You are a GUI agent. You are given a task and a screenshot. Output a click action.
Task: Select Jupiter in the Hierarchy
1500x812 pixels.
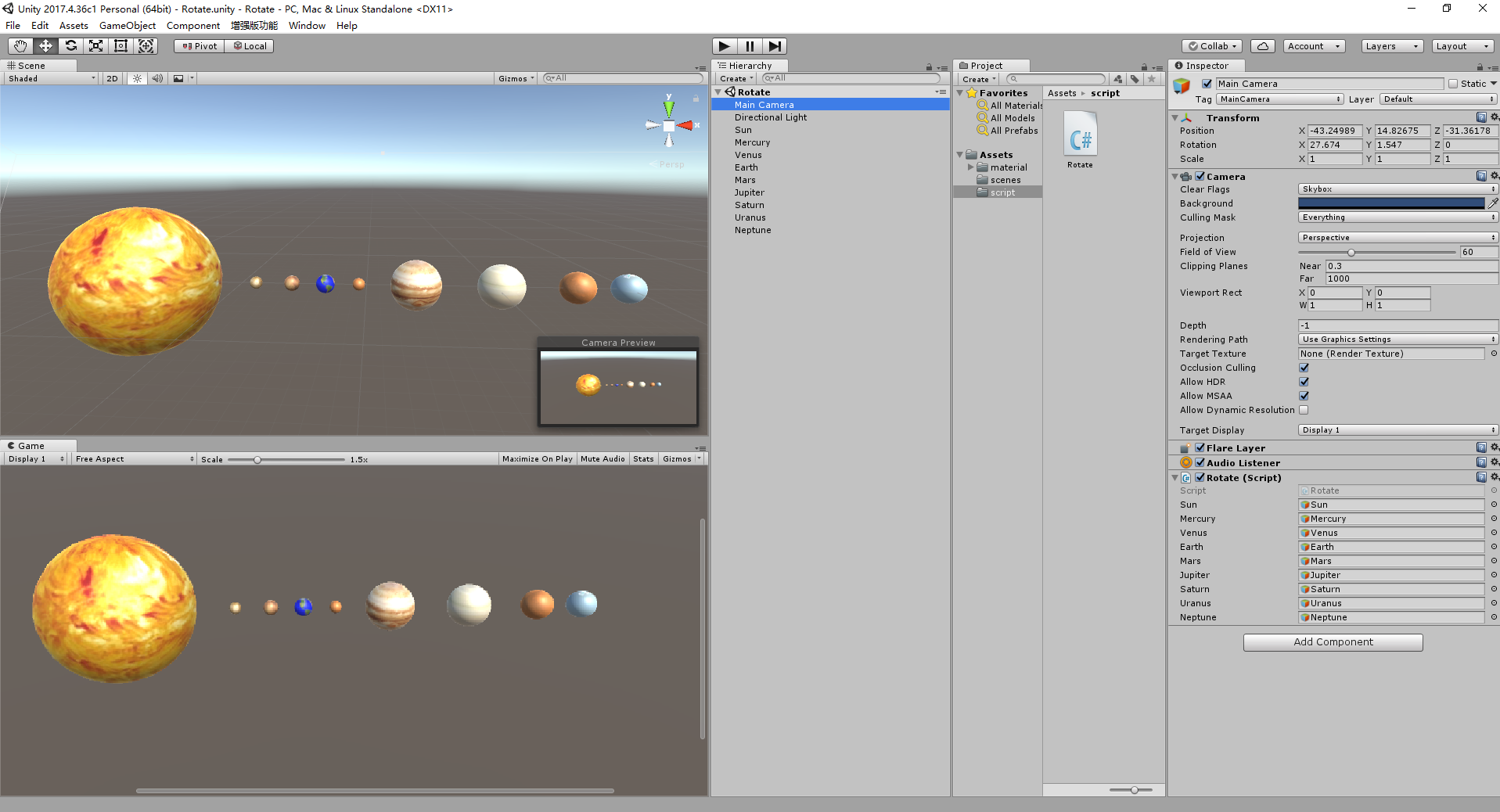point(750,192)
